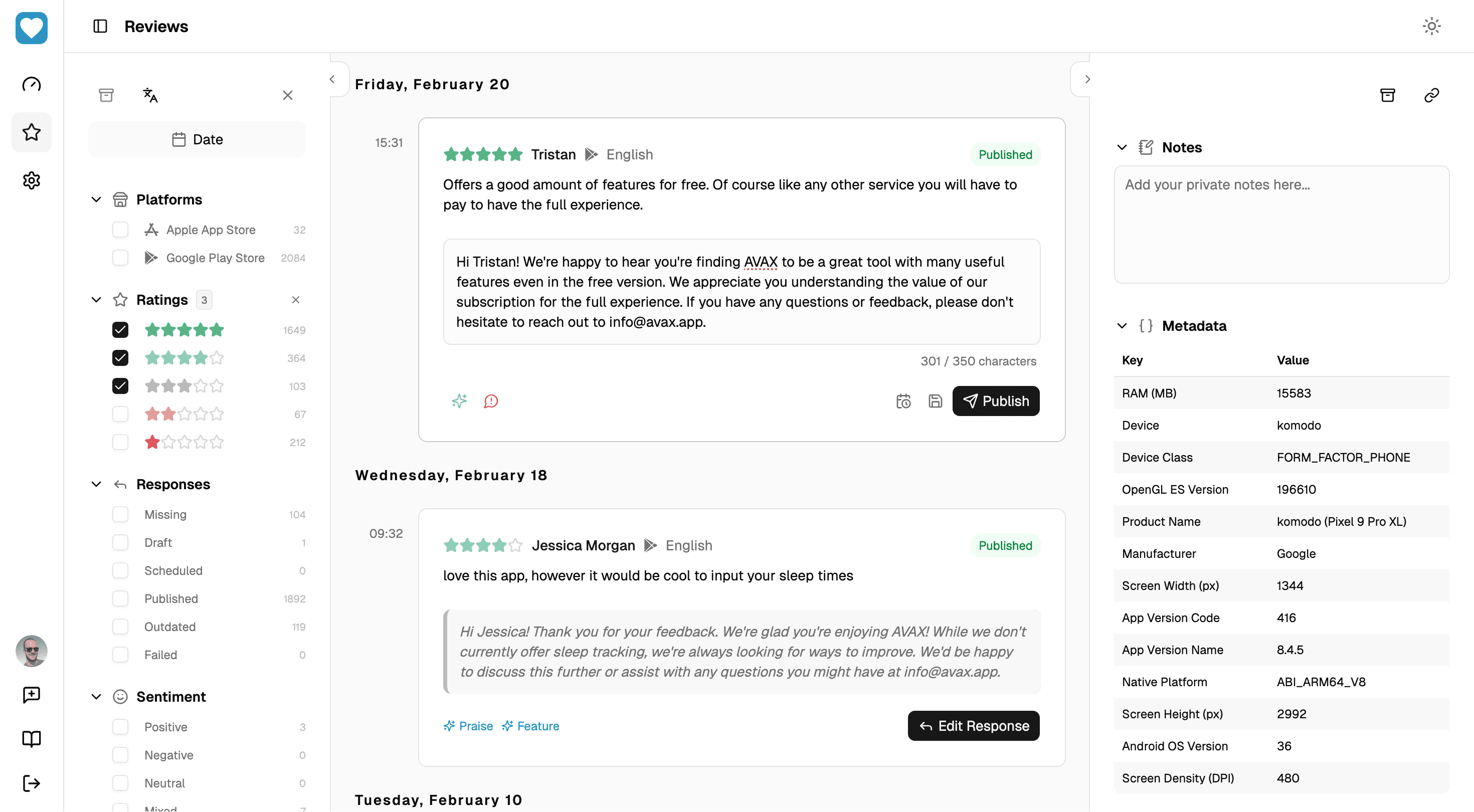Open the Reviews sidebar toggle
Screen dimensions: 1474x812
[x=100, y=27]
